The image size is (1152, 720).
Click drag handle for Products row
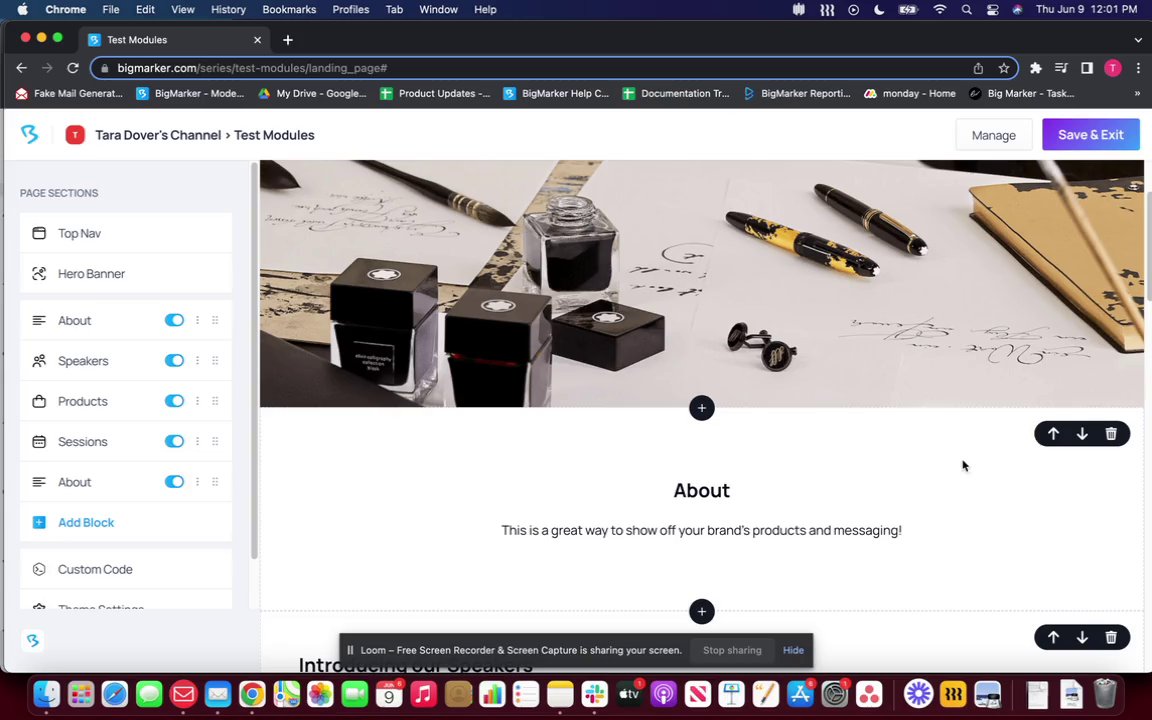click(x=215, y=401)
